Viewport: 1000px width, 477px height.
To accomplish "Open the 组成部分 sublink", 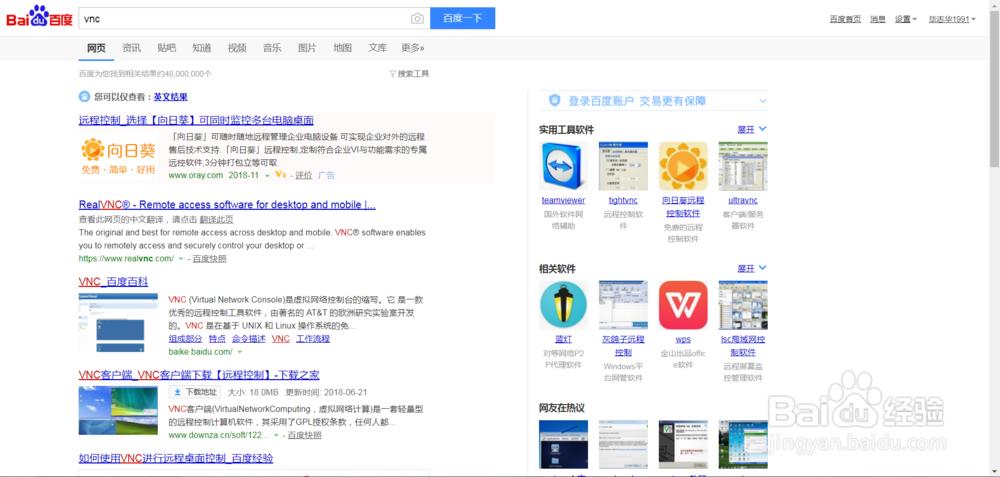I will 186,339.
